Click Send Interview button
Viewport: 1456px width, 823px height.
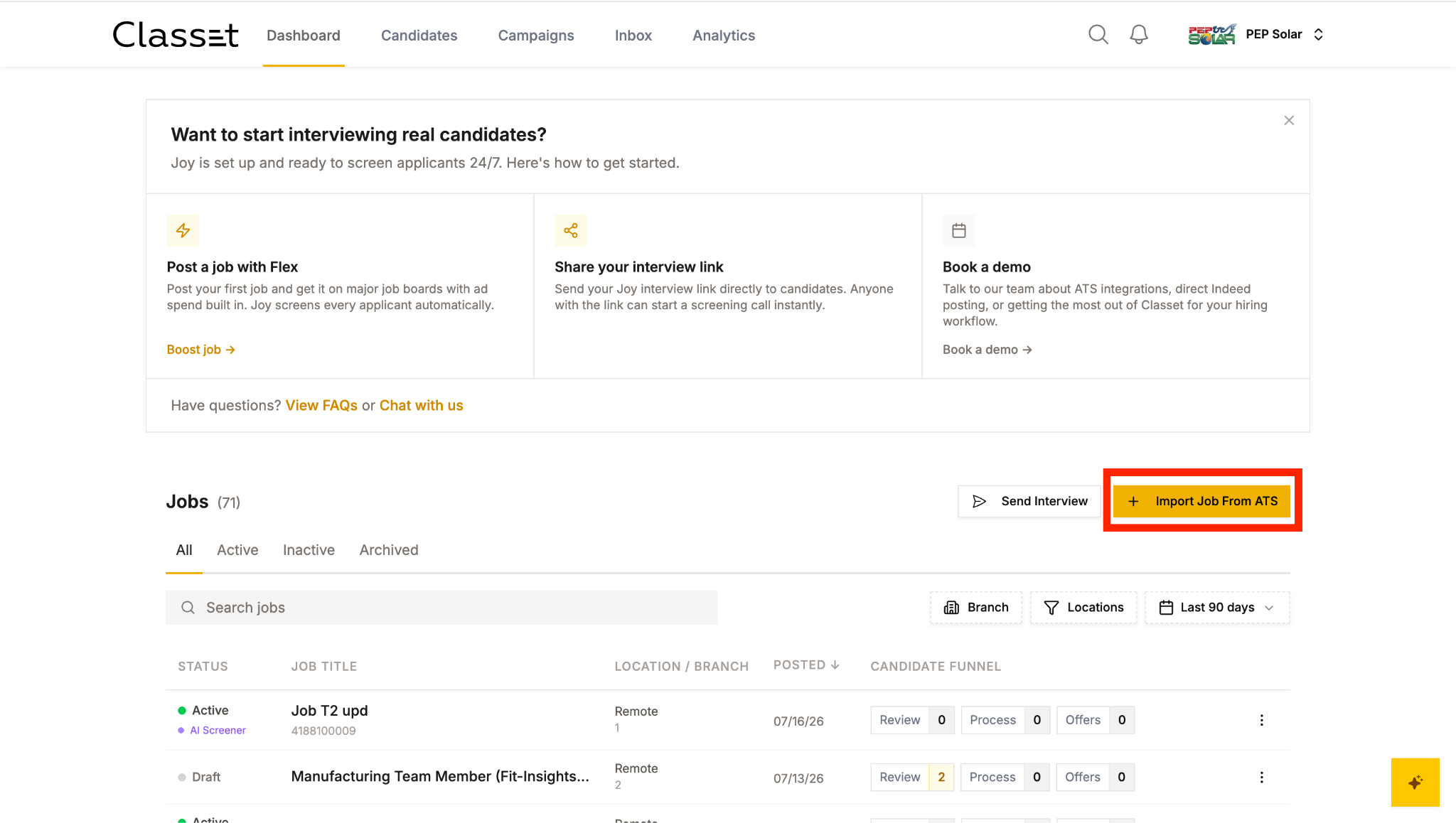[x=1029, y=501]
